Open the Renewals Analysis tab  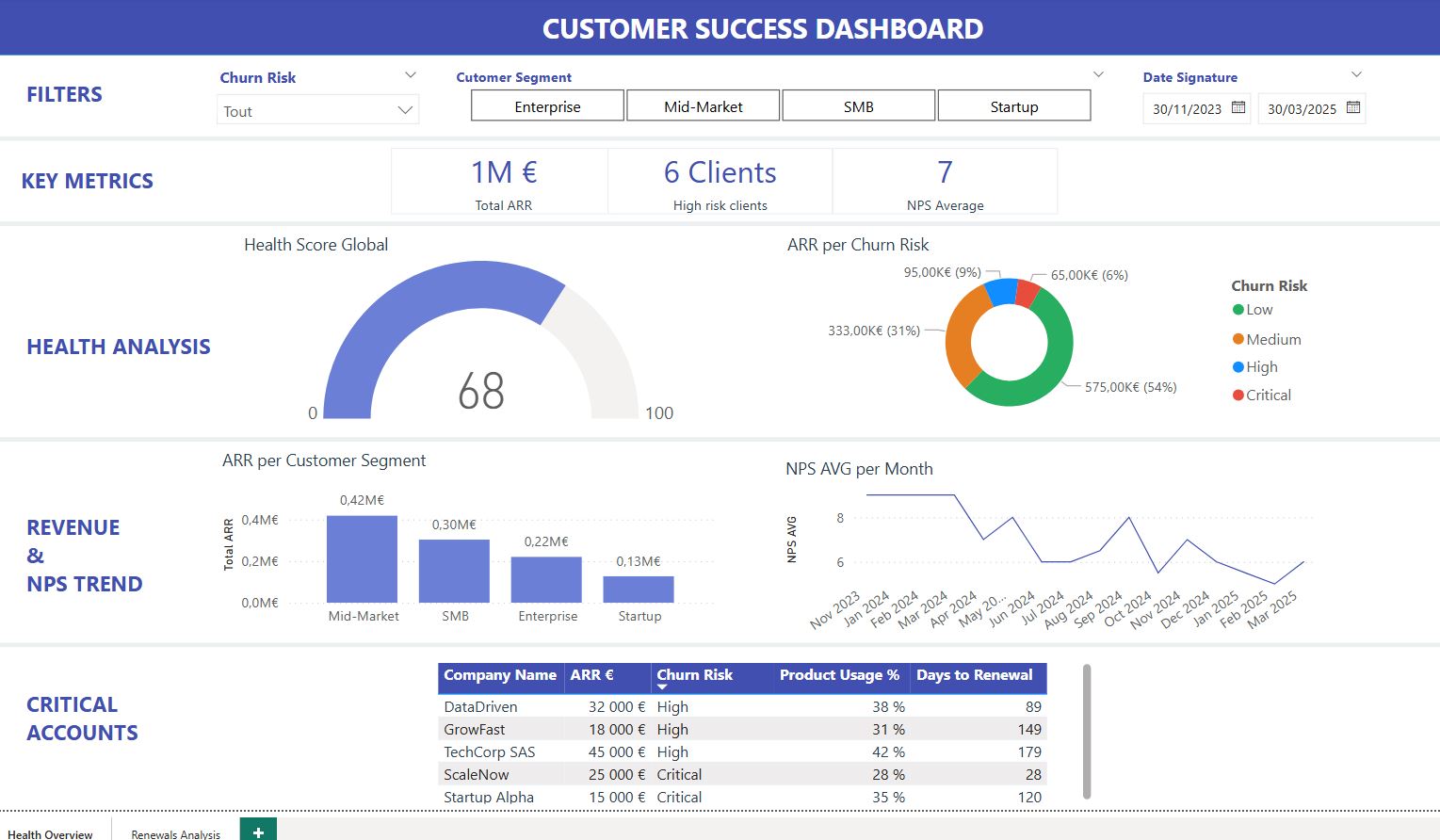tap(175, 833)
